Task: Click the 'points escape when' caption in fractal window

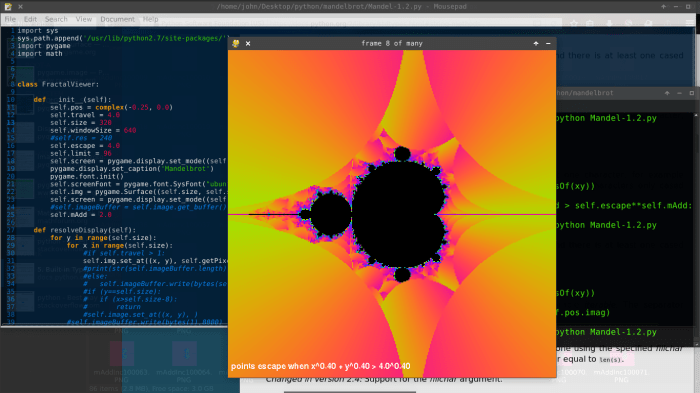Action: tap(321, 366)
